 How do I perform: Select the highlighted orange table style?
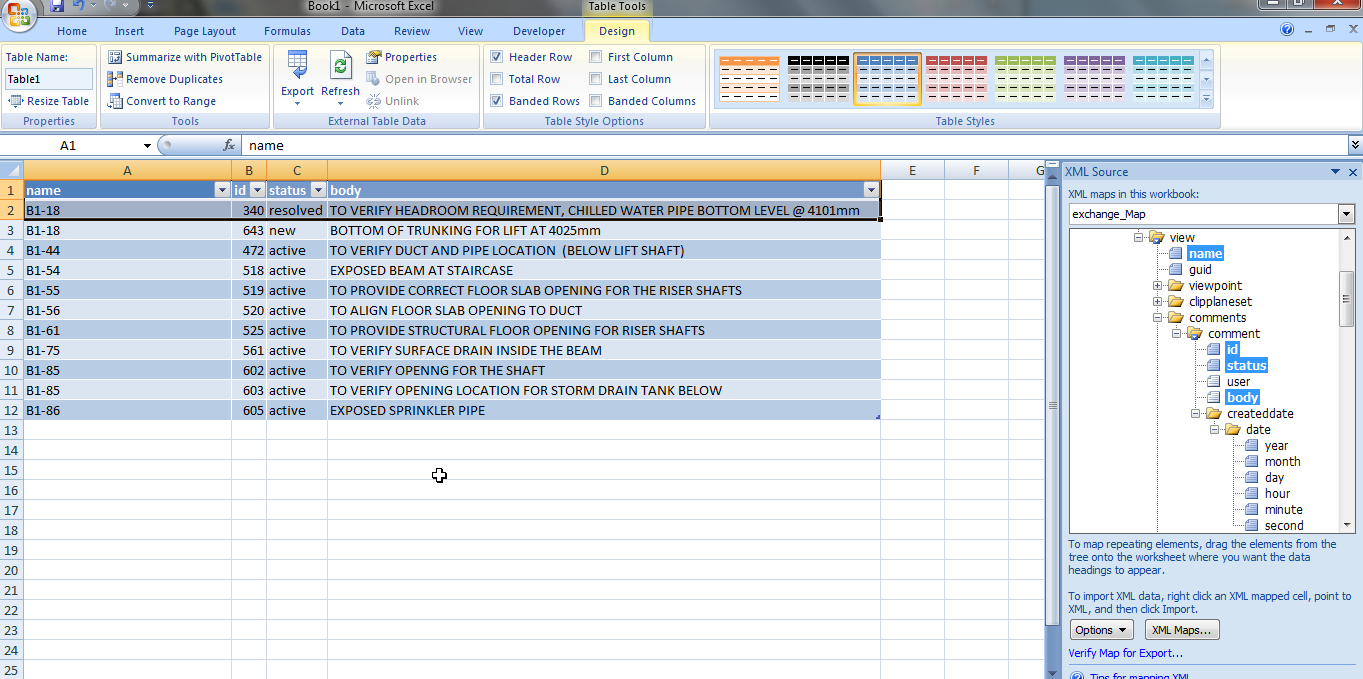(886, 78)
